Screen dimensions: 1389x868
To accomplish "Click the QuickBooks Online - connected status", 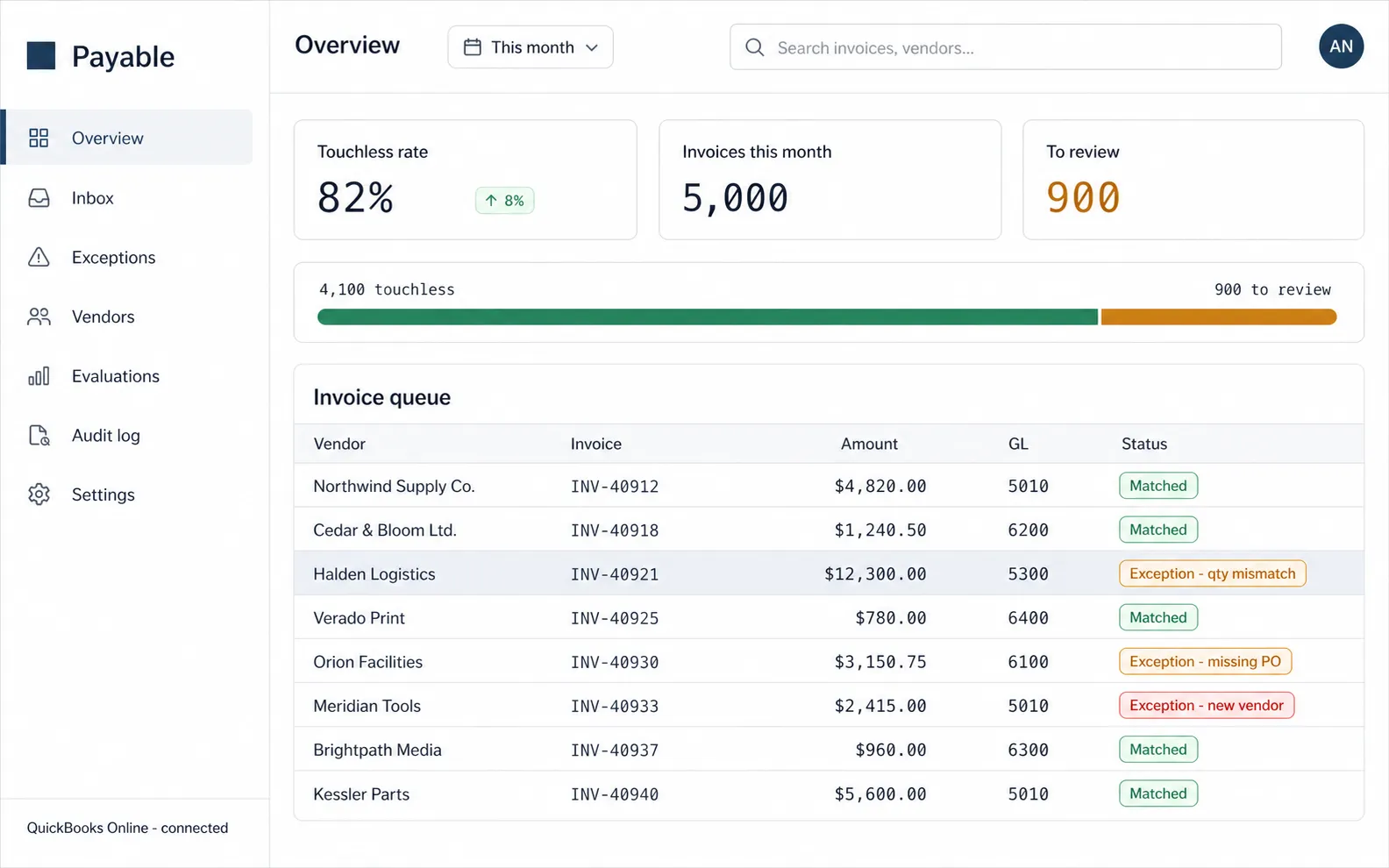I will 127,828.
